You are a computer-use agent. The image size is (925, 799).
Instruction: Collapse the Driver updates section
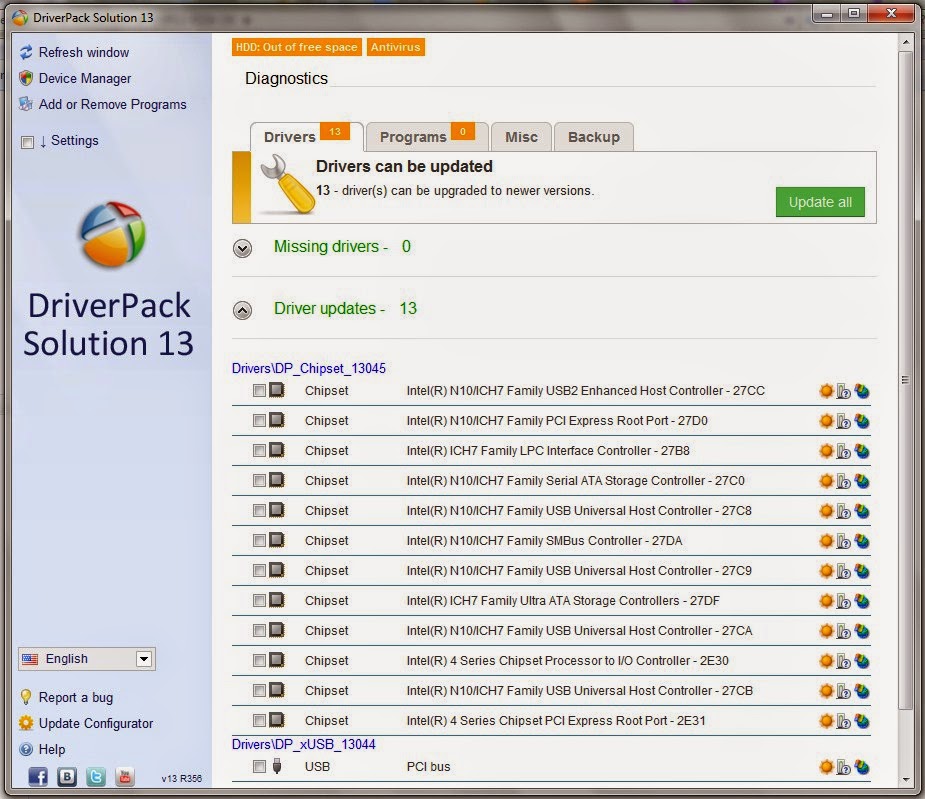point(242,310)
